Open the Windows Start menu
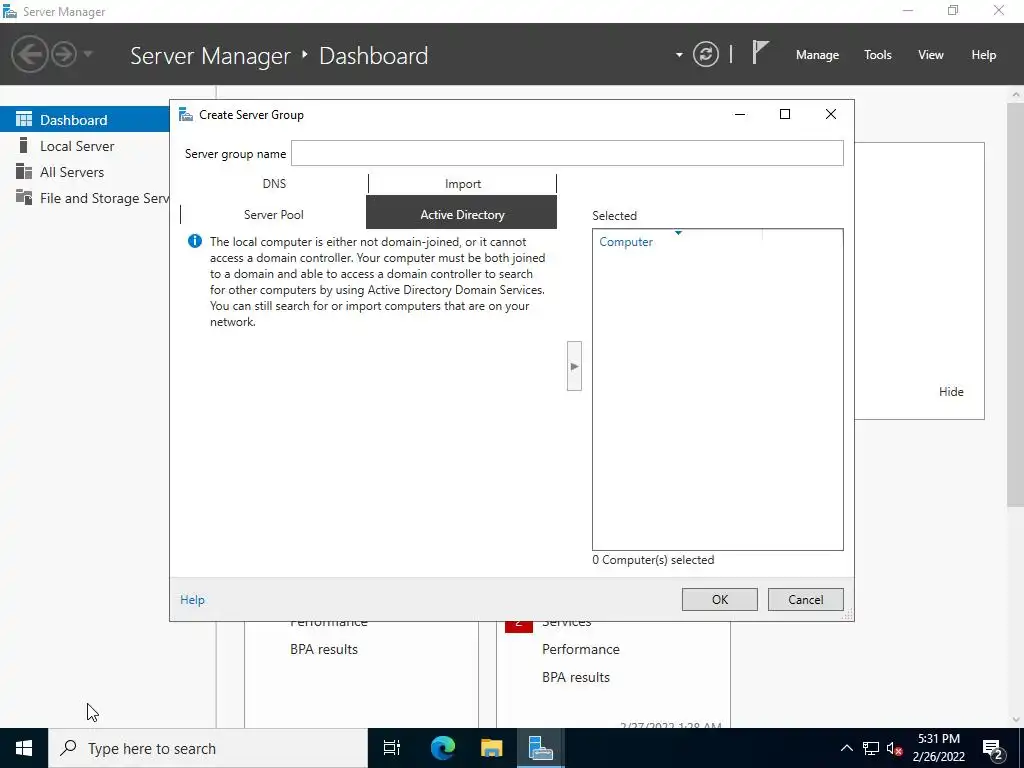This screenshot has height=768, width=1024. tap(24, 748)
